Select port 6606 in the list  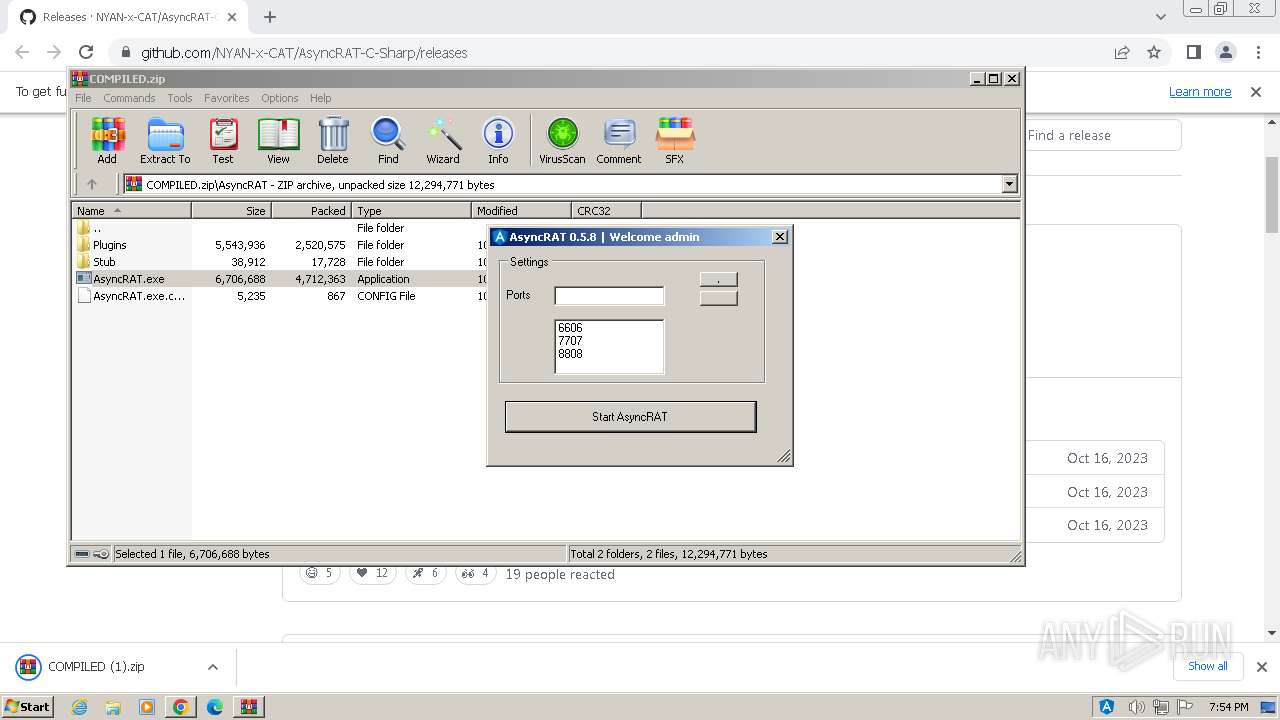pos(570,328)
